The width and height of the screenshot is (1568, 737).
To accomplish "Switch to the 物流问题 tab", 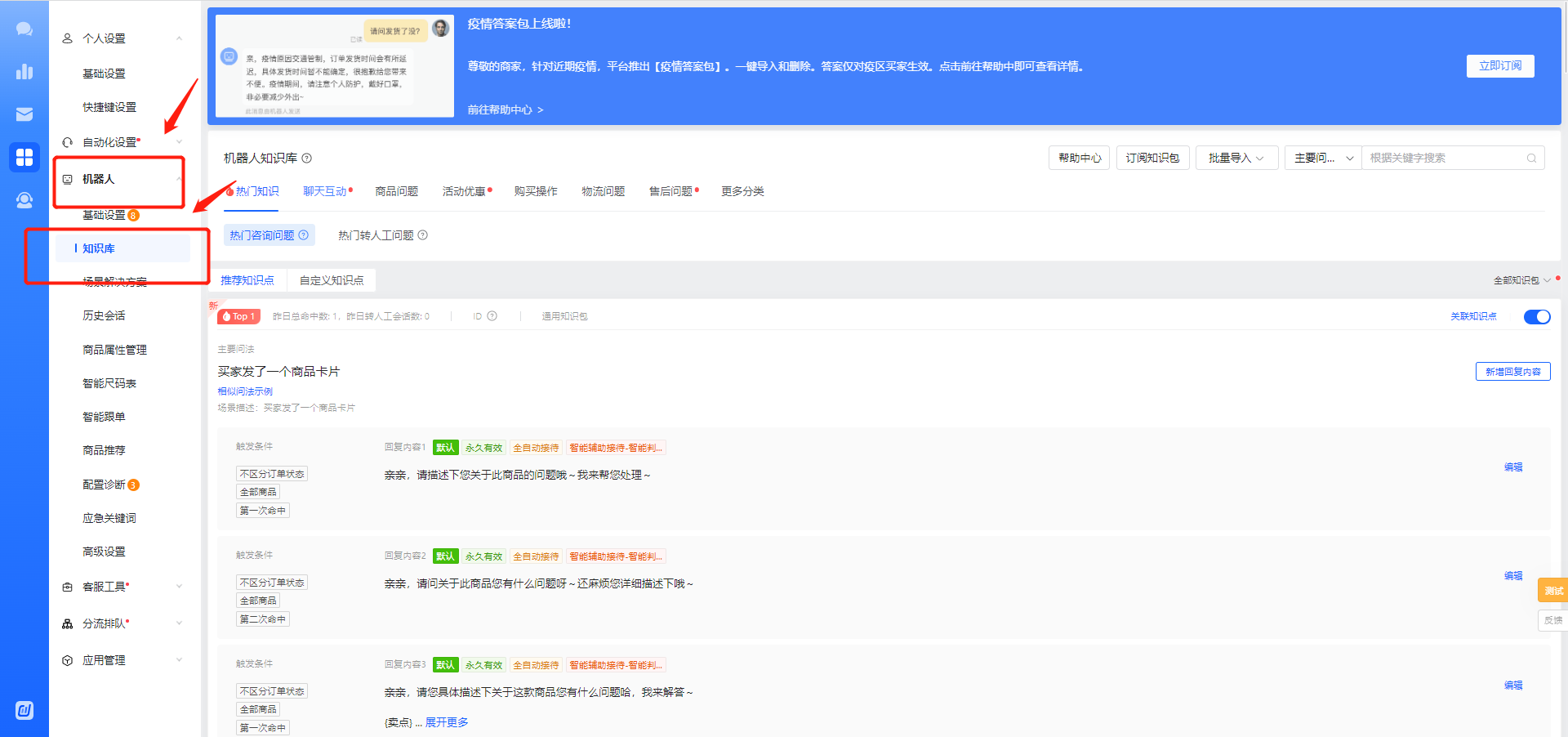I will (603, 191).
